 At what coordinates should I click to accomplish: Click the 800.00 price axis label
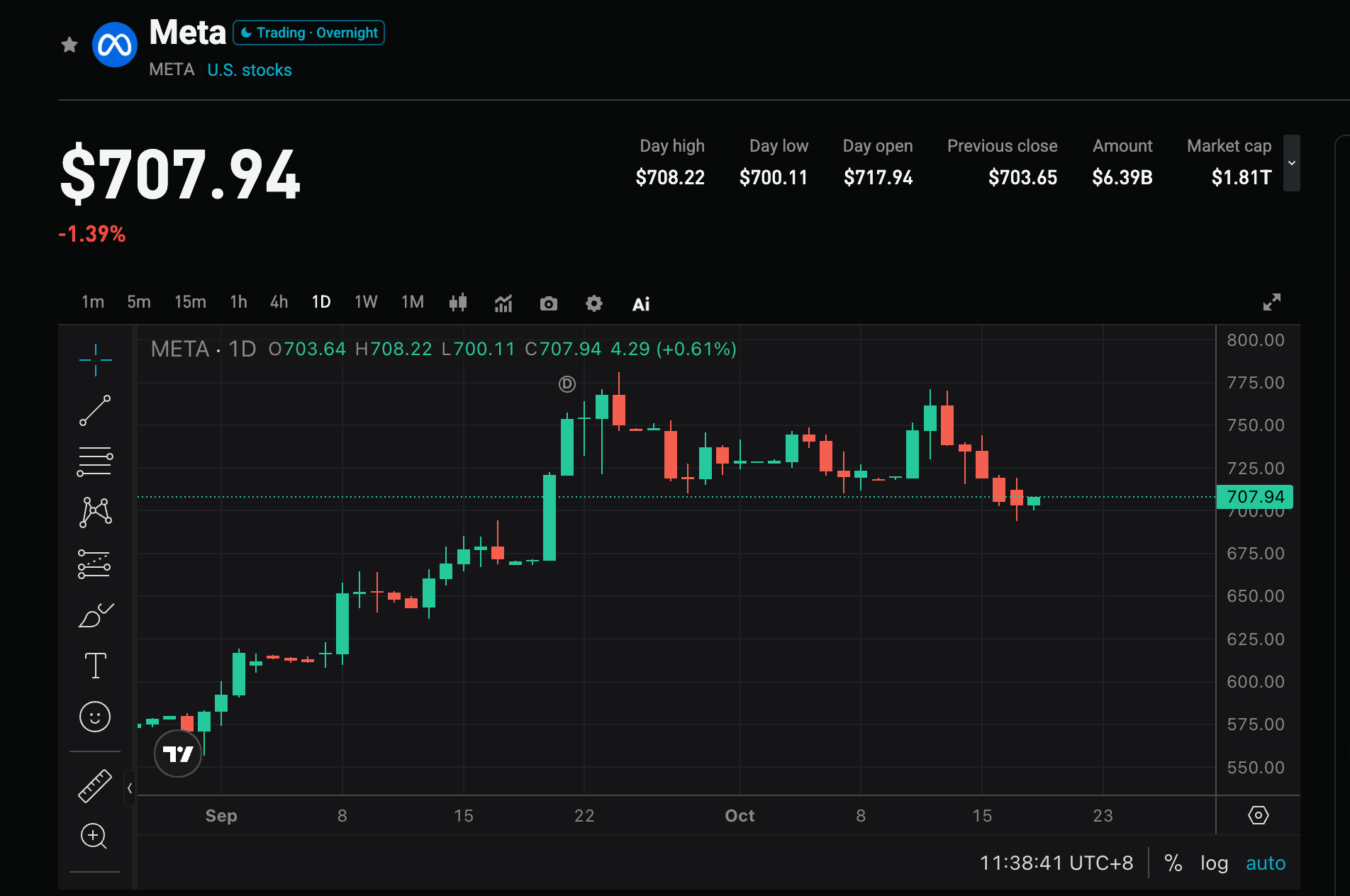pos(1255,340)
